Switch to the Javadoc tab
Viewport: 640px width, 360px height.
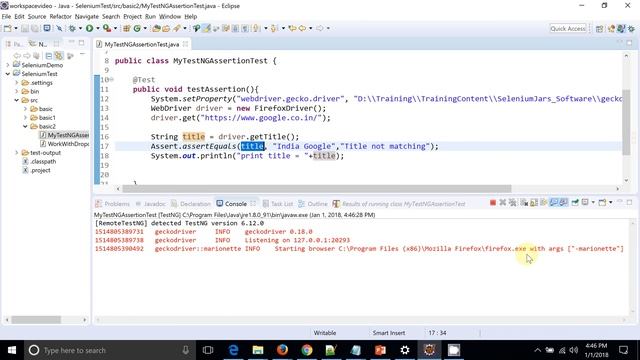click(x=151, y=204)
